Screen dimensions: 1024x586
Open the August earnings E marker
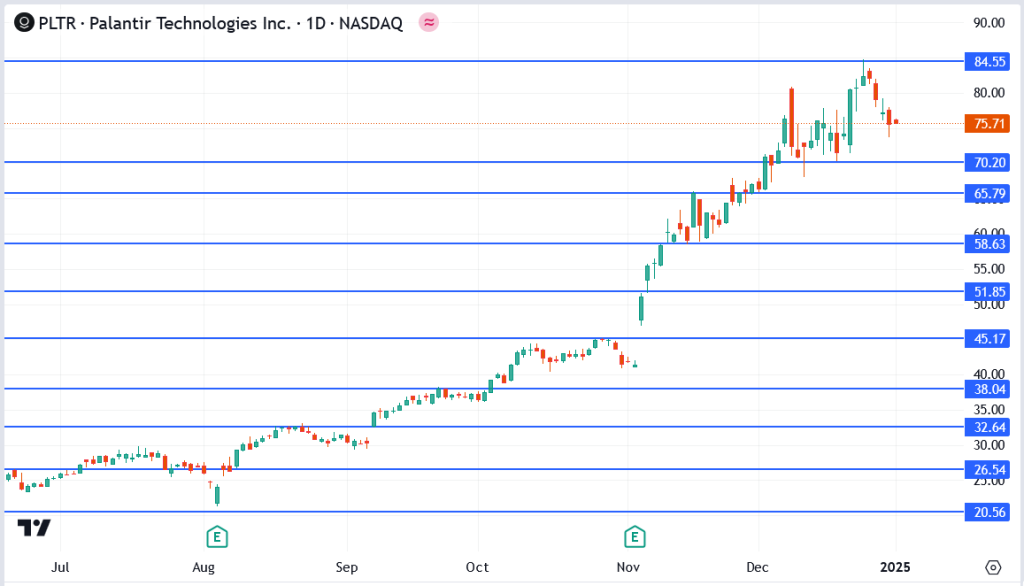[x=215, y=538]
